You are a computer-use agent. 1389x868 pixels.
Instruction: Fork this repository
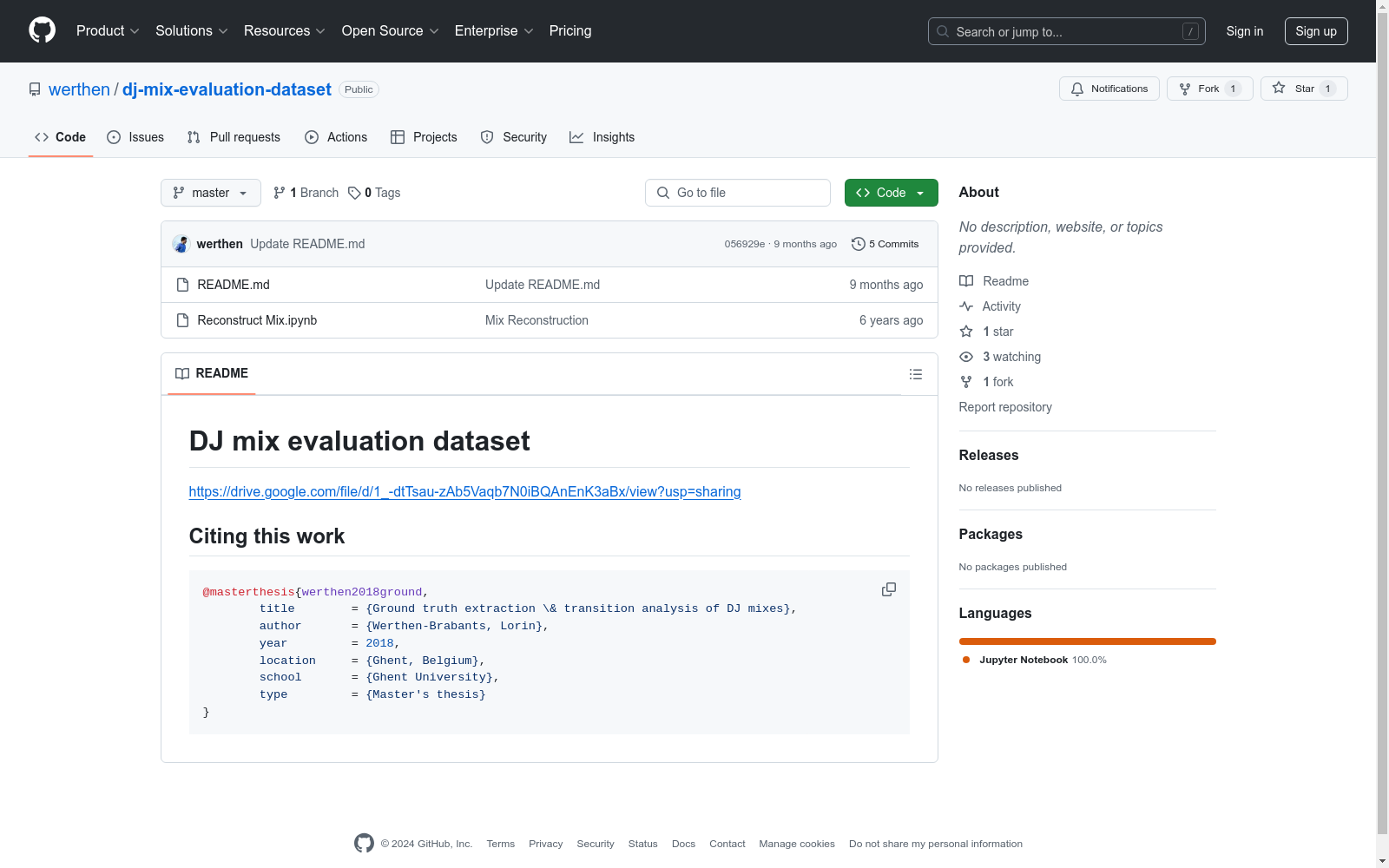click(1210, 89)
